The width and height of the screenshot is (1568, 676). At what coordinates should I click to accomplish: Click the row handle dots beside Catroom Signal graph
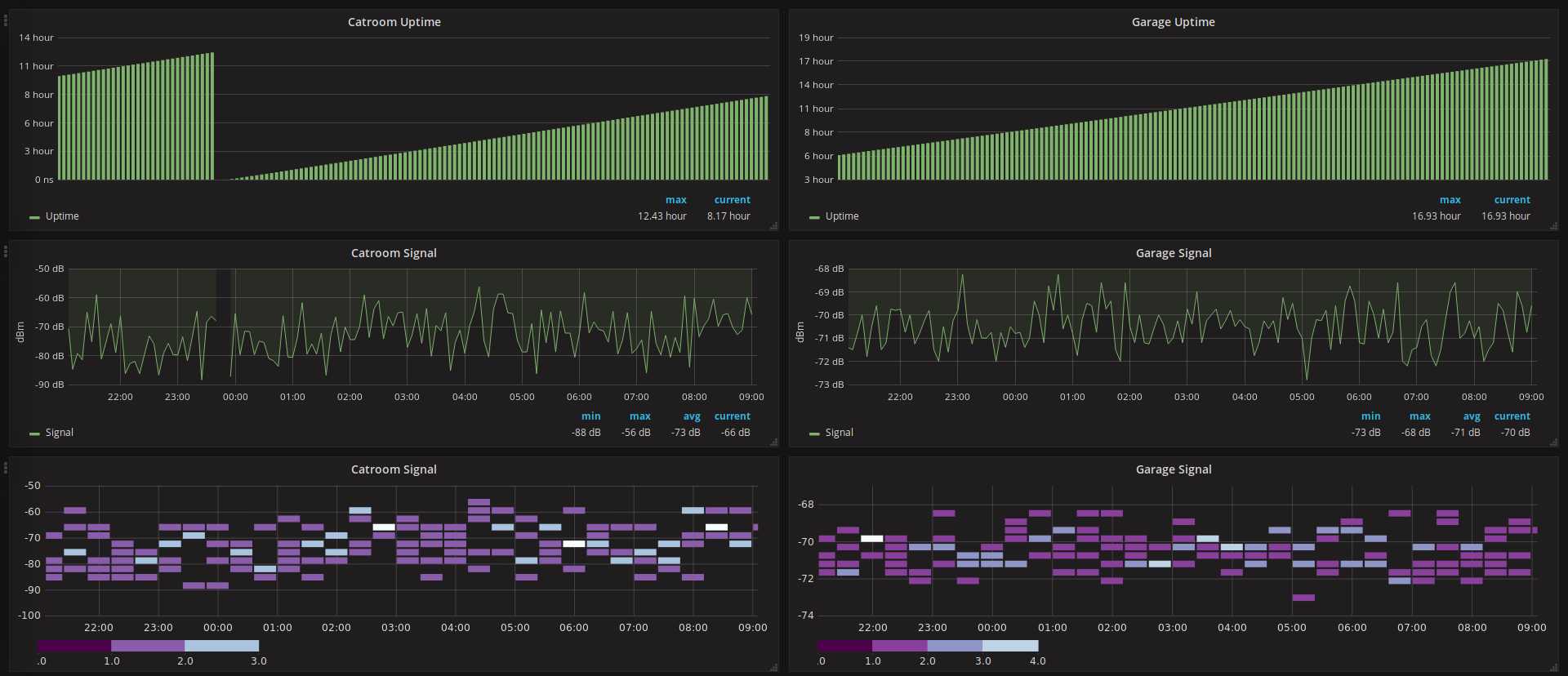5,251
